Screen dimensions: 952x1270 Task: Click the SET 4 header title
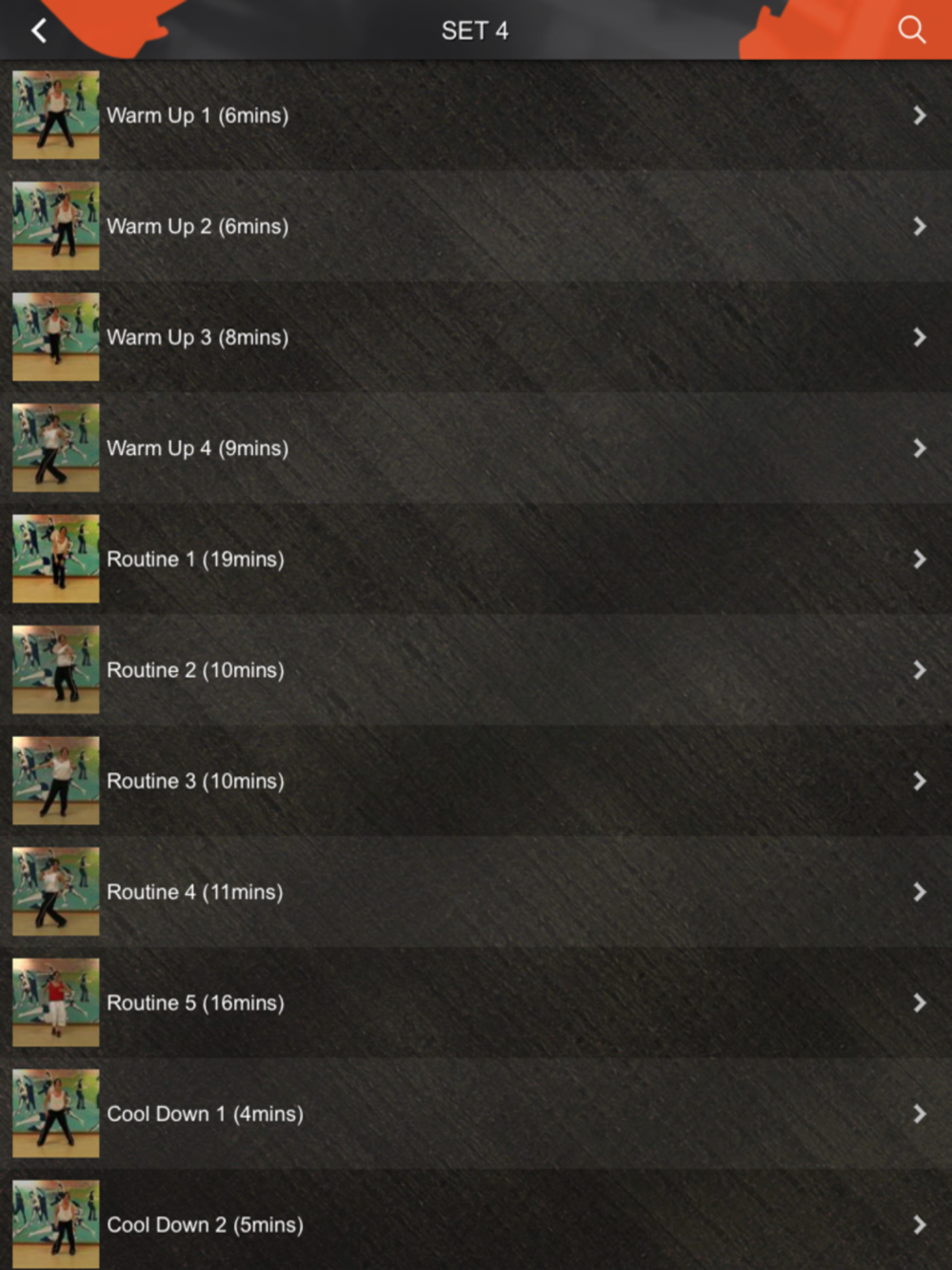pos(475,30)
